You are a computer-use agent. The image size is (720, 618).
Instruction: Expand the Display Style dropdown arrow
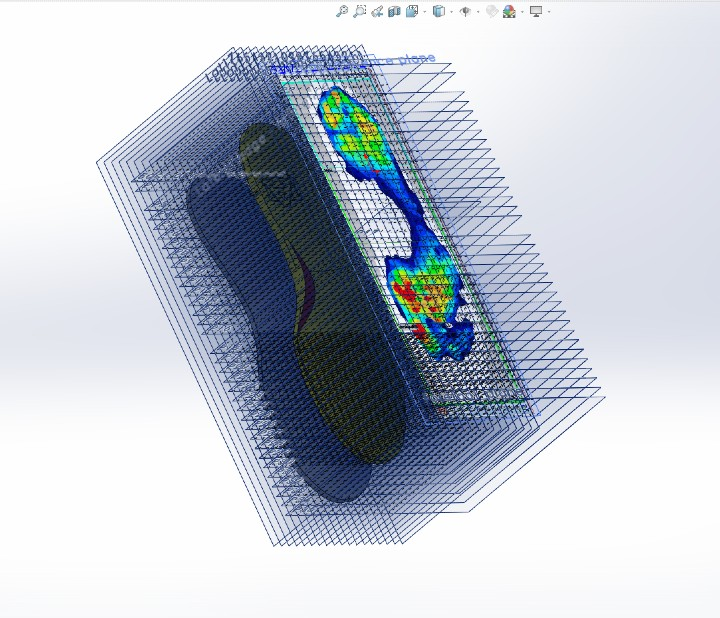point(450,12)
